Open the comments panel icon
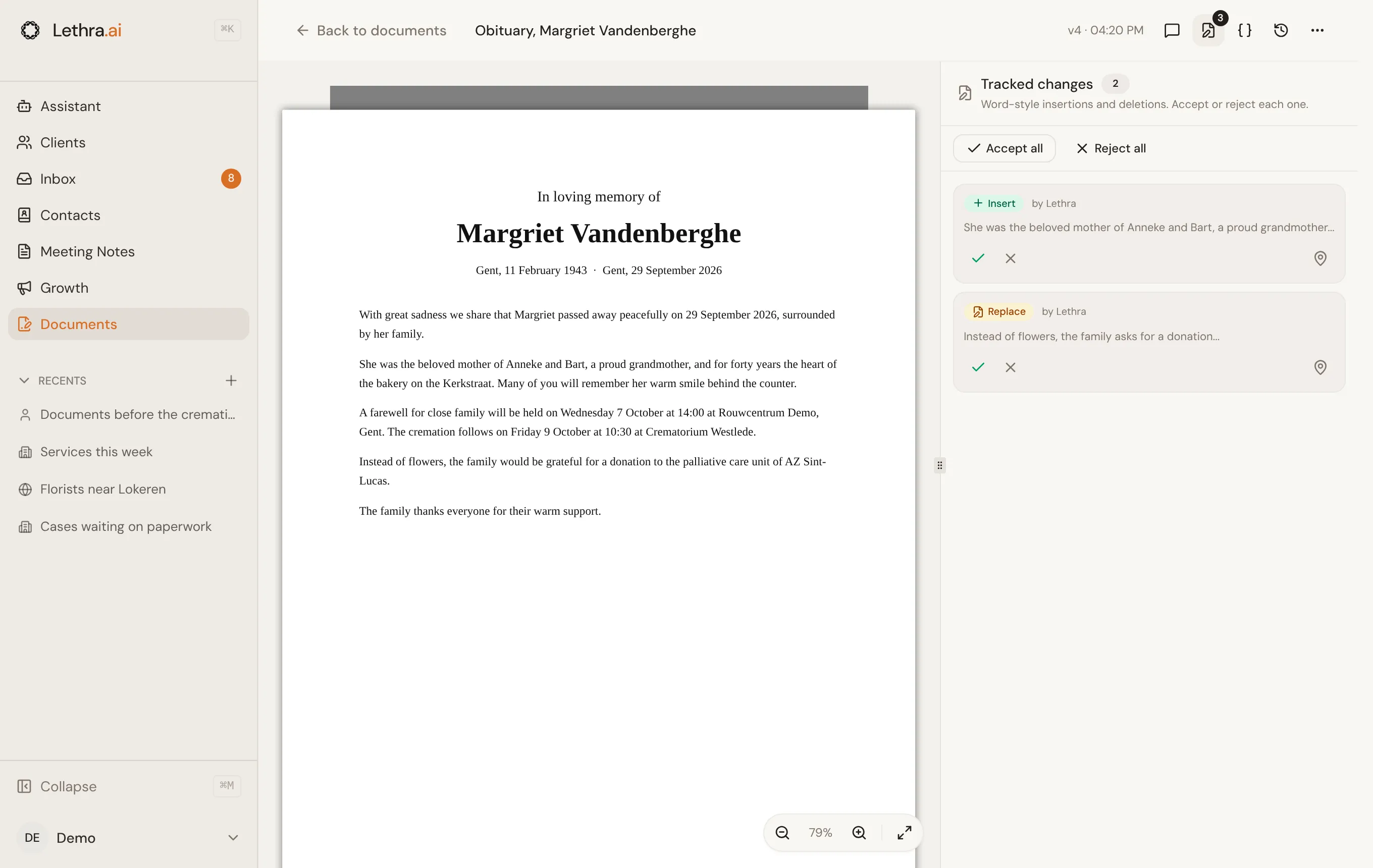 click(1171, 30)
